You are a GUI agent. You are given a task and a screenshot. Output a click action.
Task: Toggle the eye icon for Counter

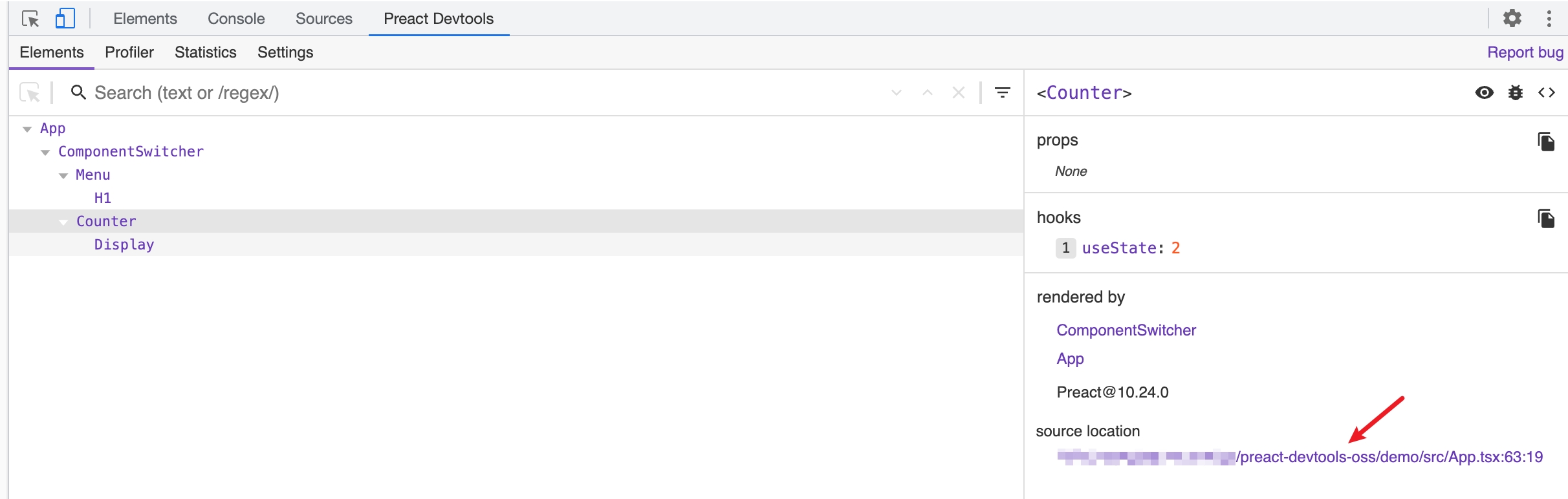click(1485, 92)
